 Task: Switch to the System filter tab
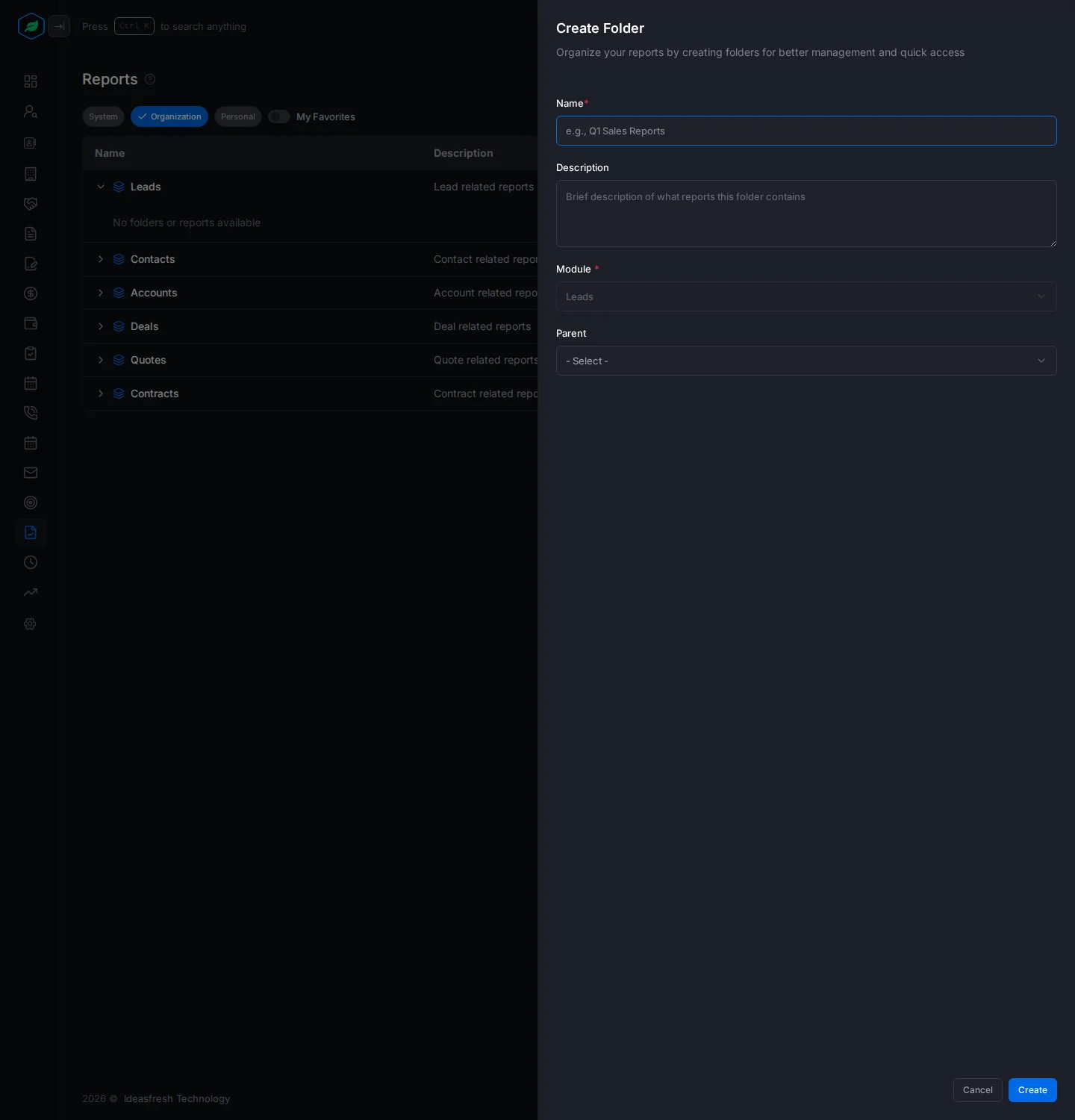click(x=103, y=116)
